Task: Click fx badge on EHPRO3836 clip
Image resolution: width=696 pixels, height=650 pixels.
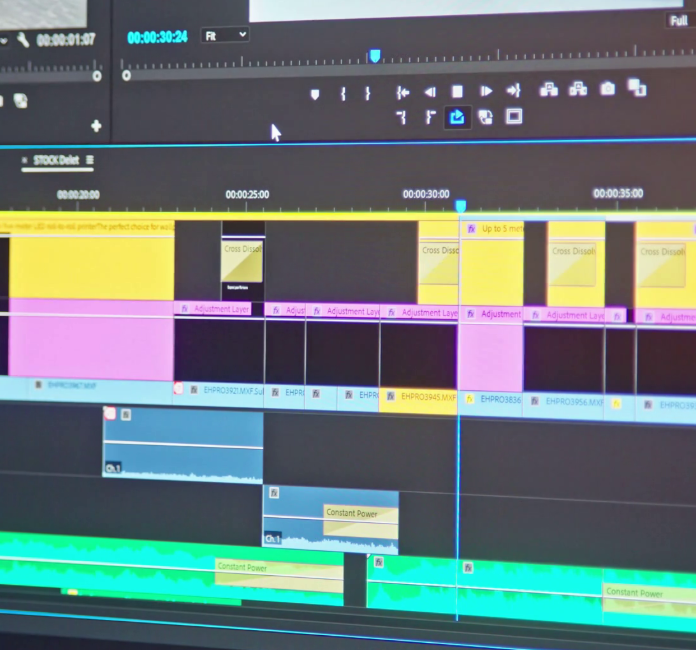Action: click(470, 399)
